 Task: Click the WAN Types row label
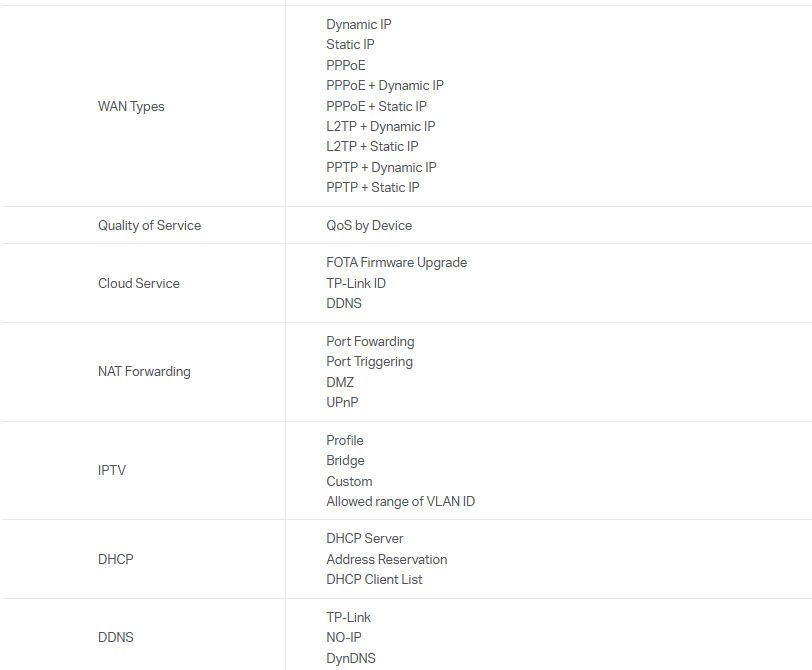(131, 106)
